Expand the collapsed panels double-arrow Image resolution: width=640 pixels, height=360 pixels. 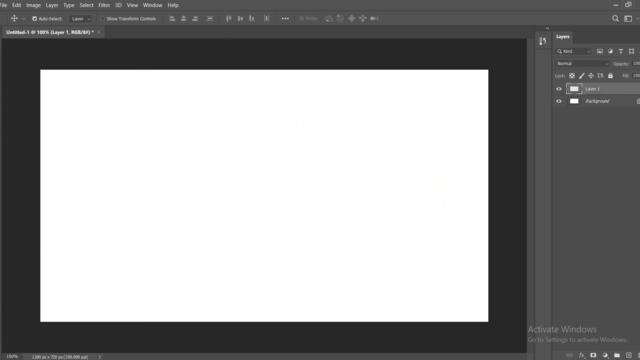547,28
